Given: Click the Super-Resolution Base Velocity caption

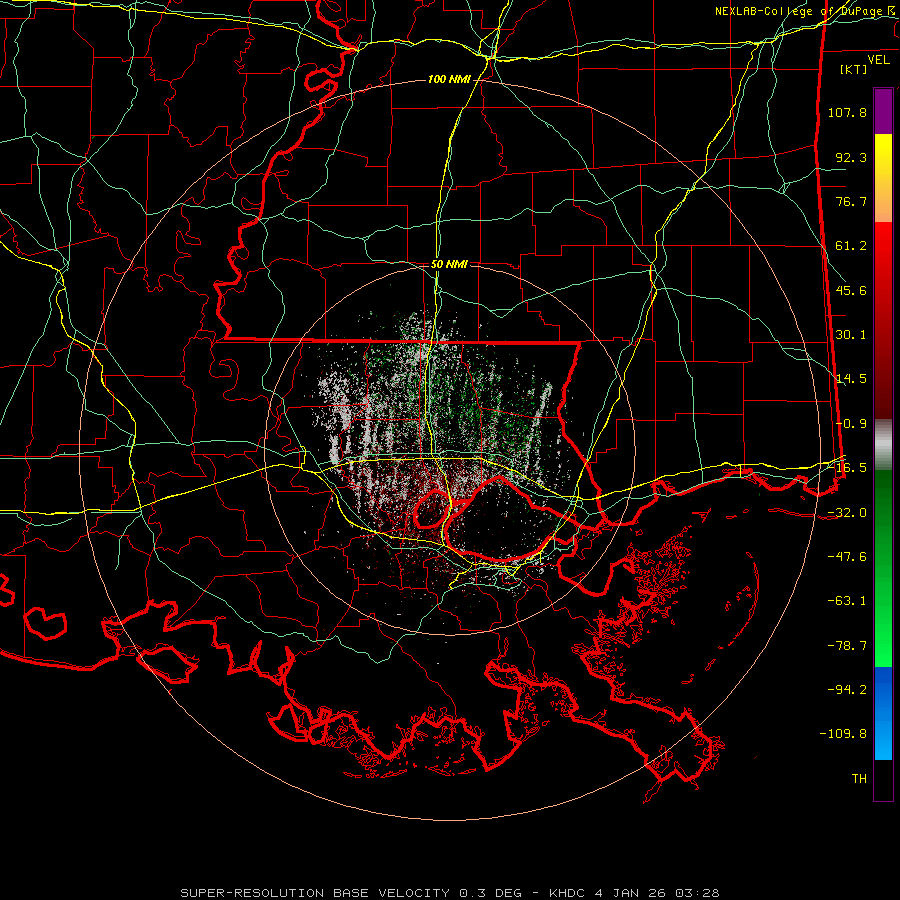Looking at the screenshot, I should coord(449,893).
